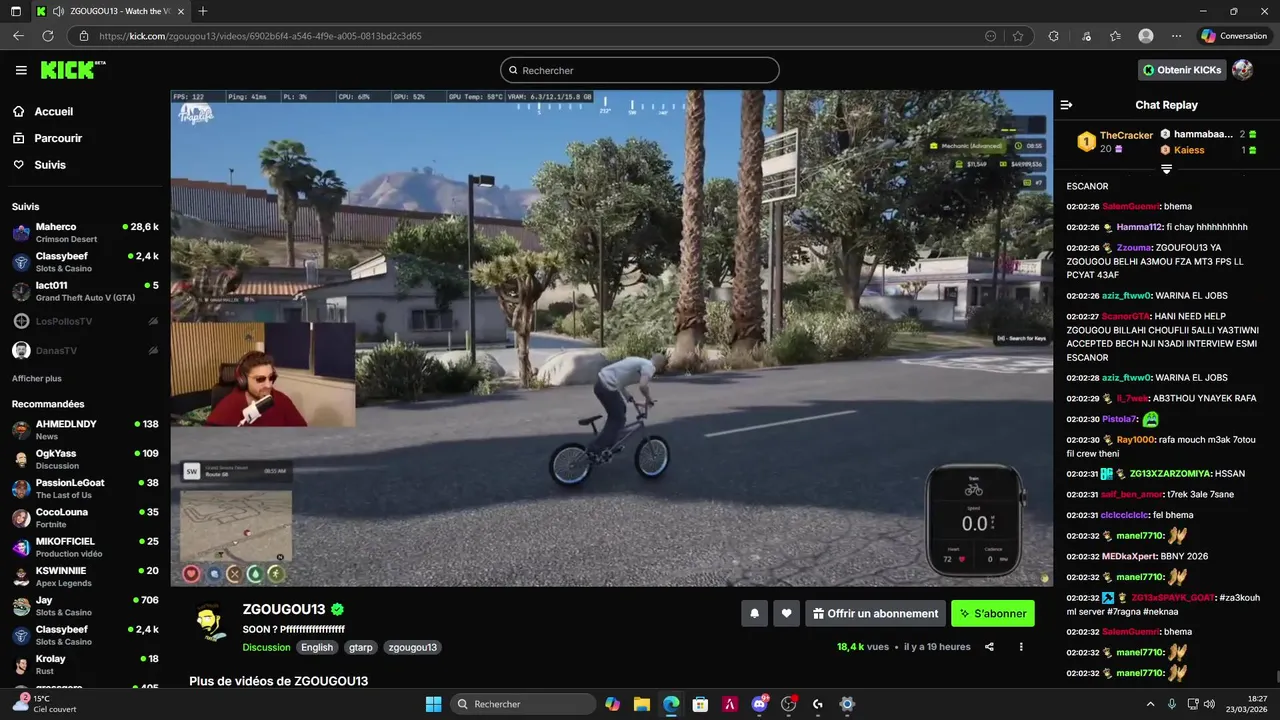The width and height of the screenshot is (1280, 720).
Task: Open OgkYass recommended channel
Action: 85,459
